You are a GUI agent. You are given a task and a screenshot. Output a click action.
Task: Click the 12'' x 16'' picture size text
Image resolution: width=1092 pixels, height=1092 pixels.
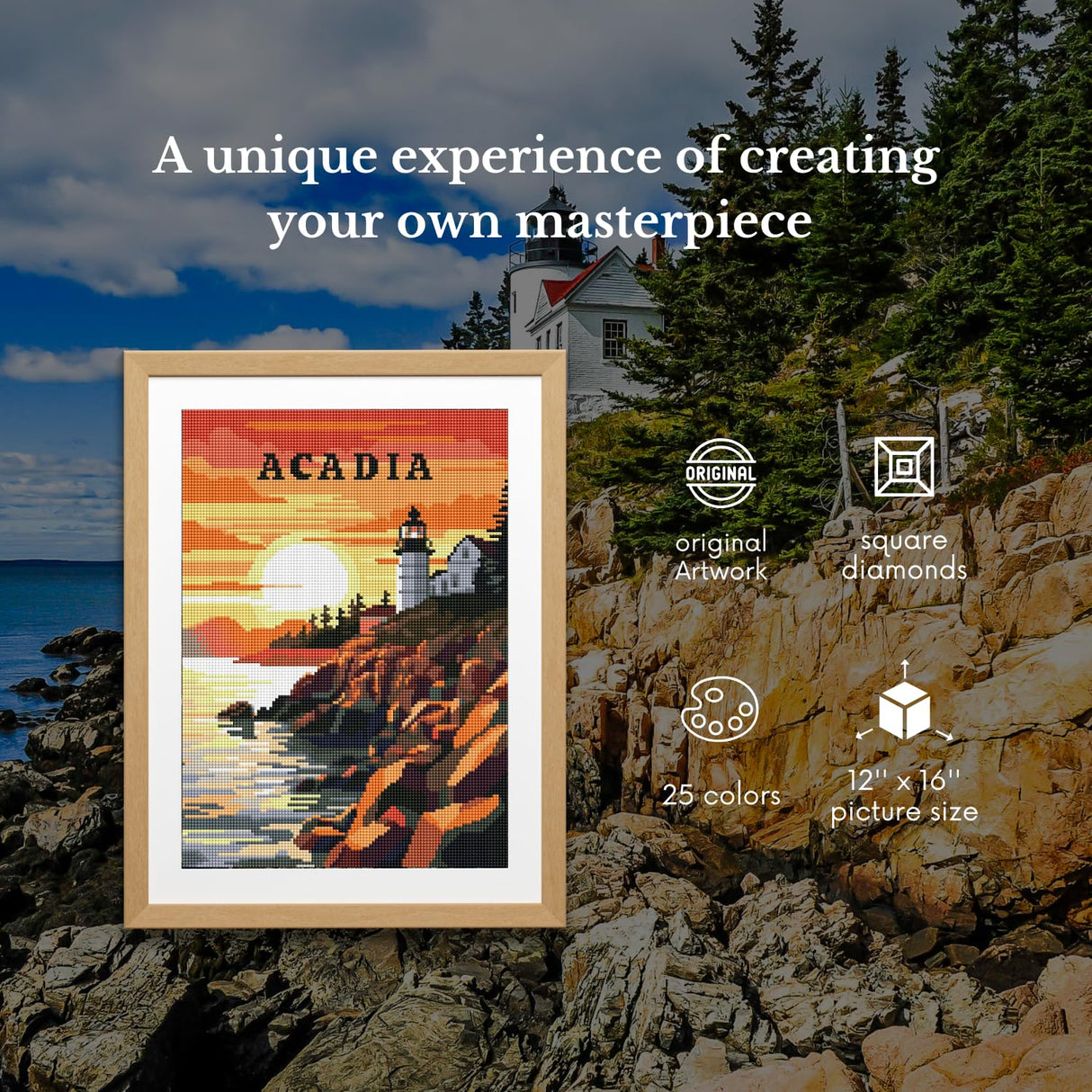coord(904,796)
